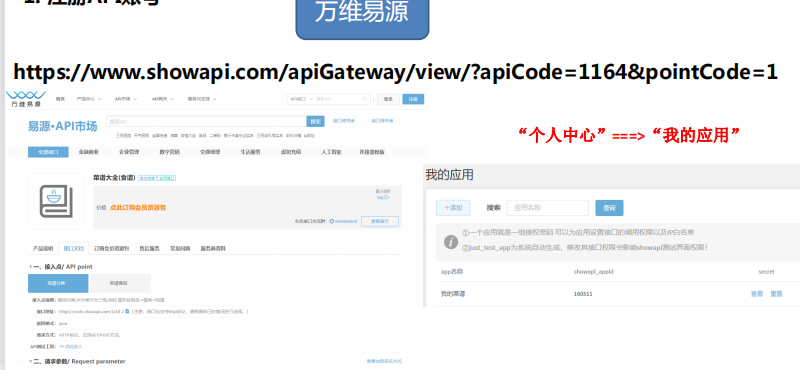Select the 金融商业 category tab
Viewport: 800px width, 370px height.
click(x=88, y=152)
